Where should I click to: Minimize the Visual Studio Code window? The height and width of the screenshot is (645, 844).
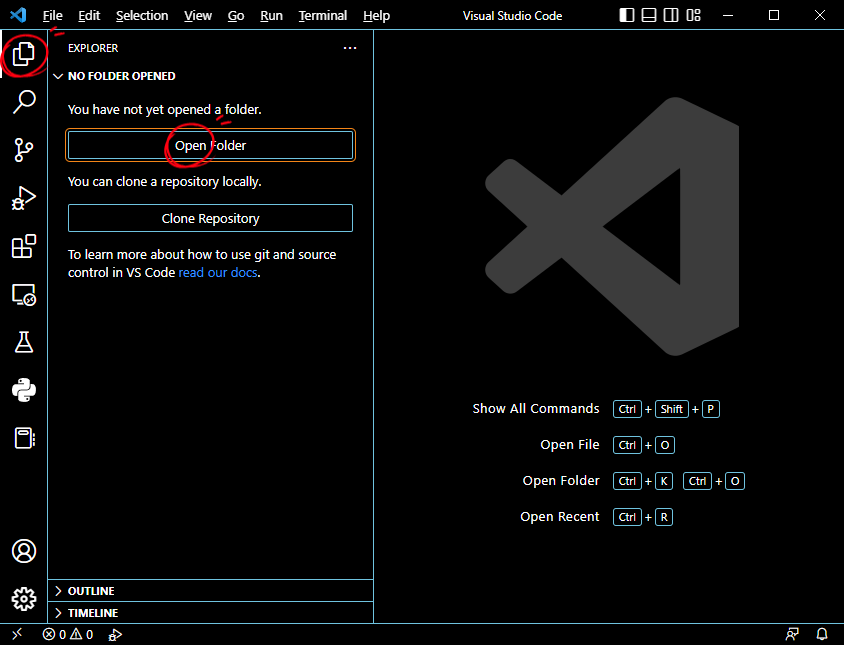tap(728, 15)
